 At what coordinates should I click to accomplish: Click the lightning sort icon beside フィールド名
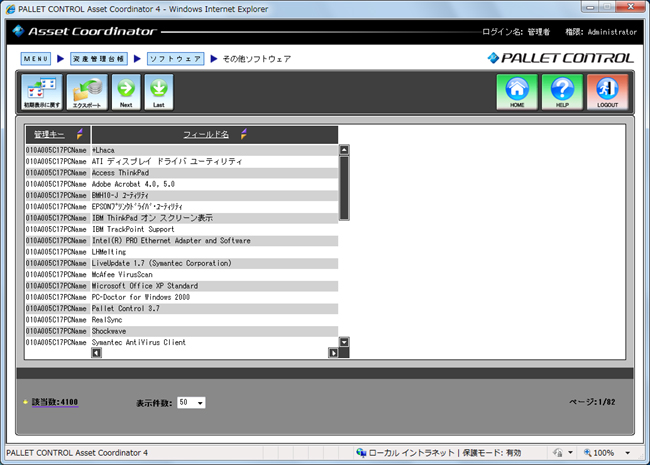[x=244, y=134]
